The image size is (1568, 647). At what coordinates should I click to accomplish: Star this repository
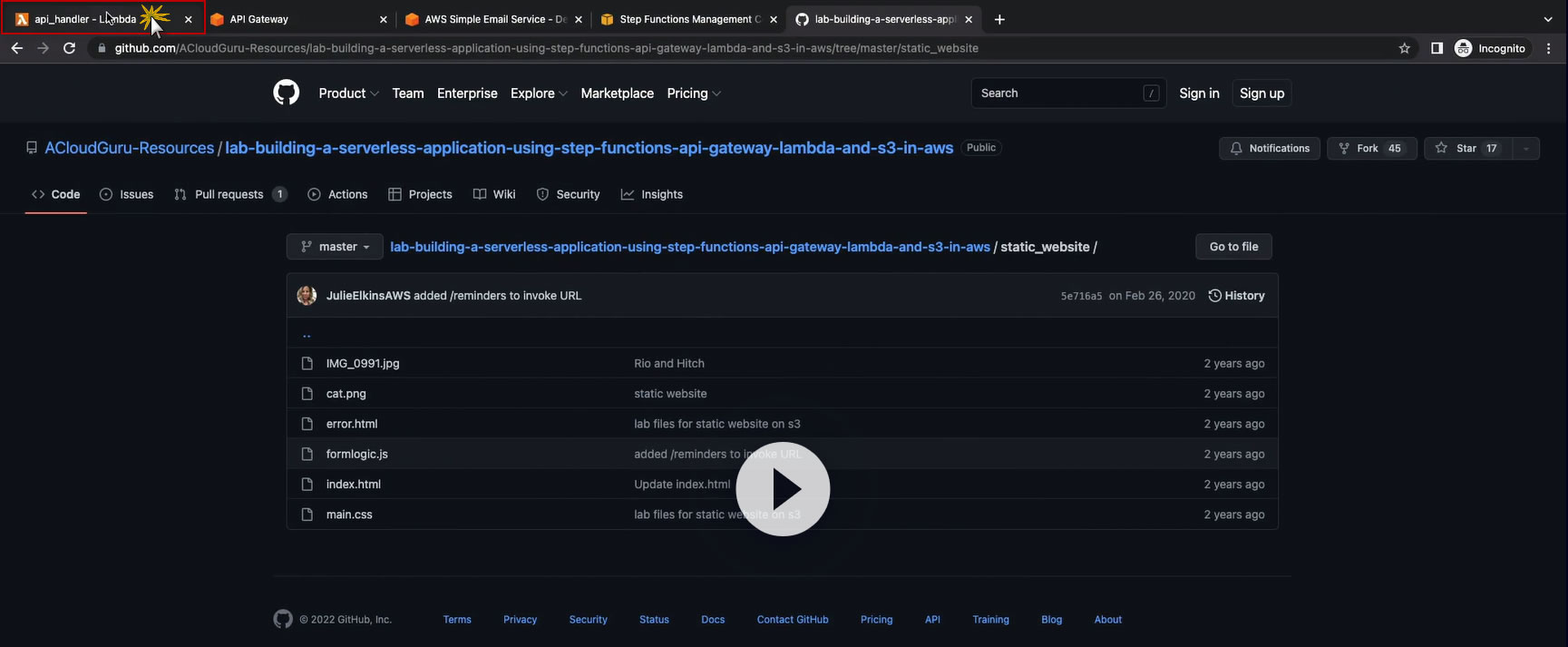tap(1466, 148)
